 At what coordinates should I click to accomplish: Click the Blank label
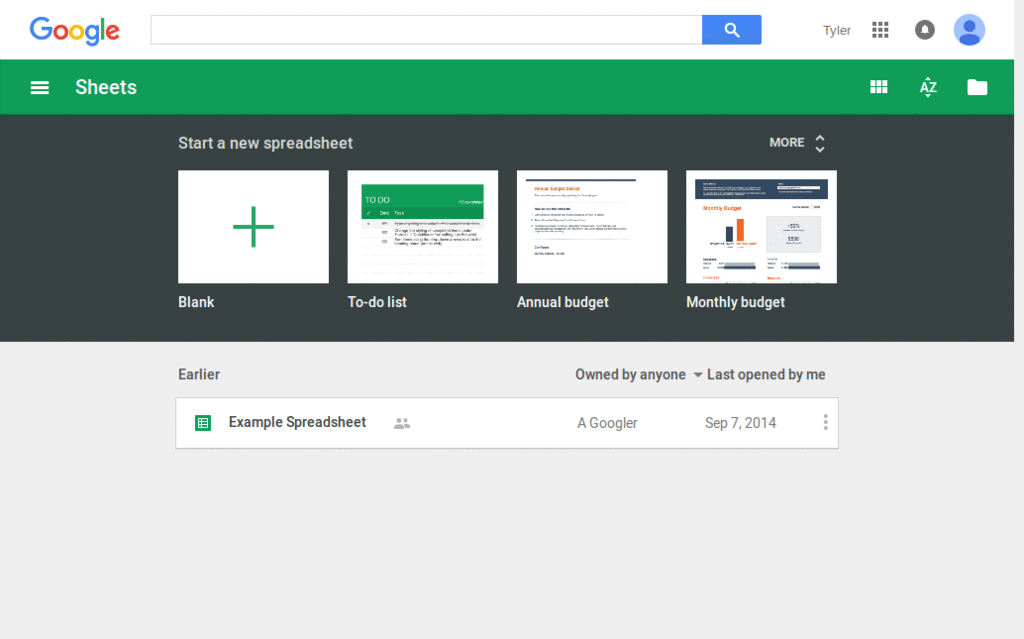196,303
